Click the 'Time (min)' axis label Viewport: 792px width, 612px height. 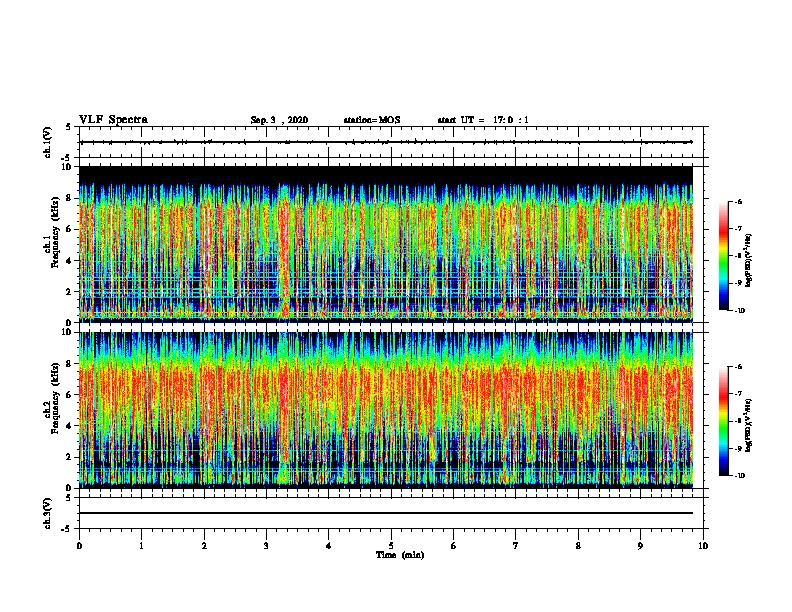(x=400, y=555)
